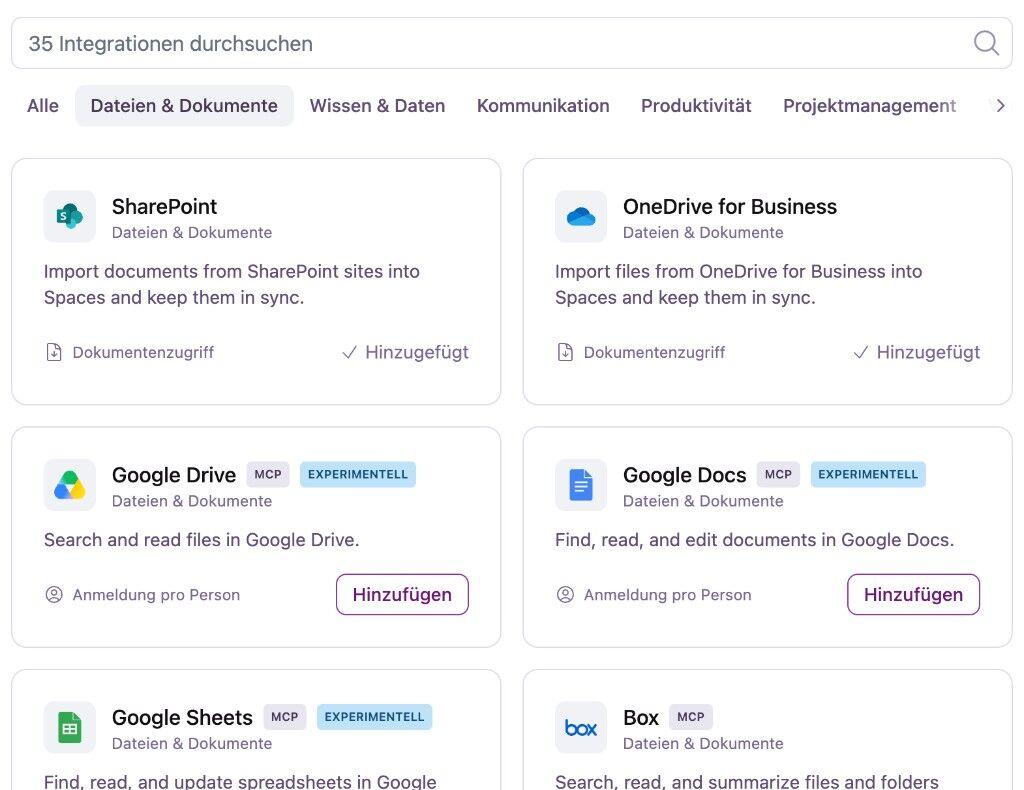Open the Projektmanagement category tab
Viewport: 1024px width, 790px height.
[869, 106]
